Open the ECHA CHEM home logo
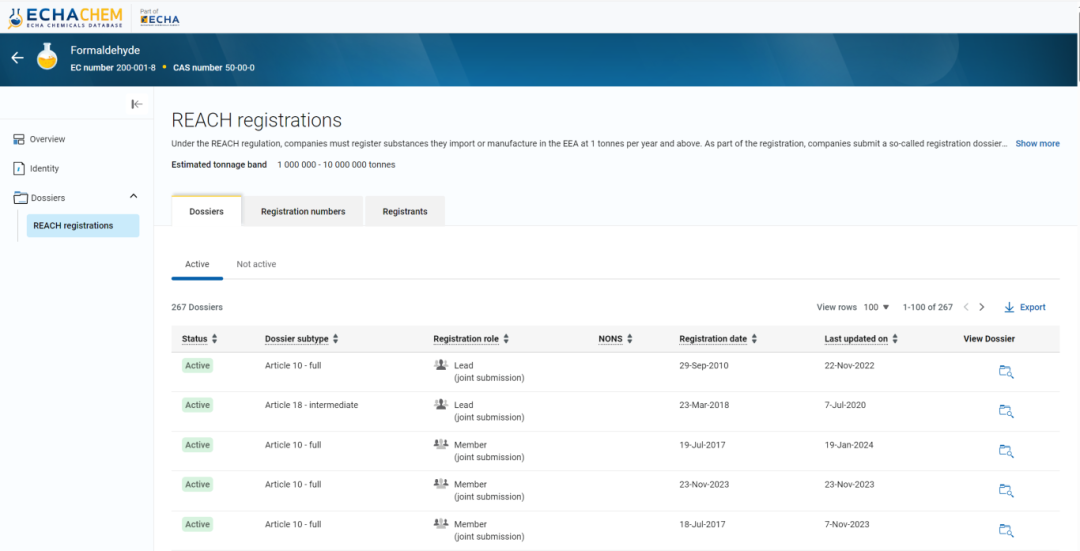The image size is (1080, 551). (x=65, y=16)
